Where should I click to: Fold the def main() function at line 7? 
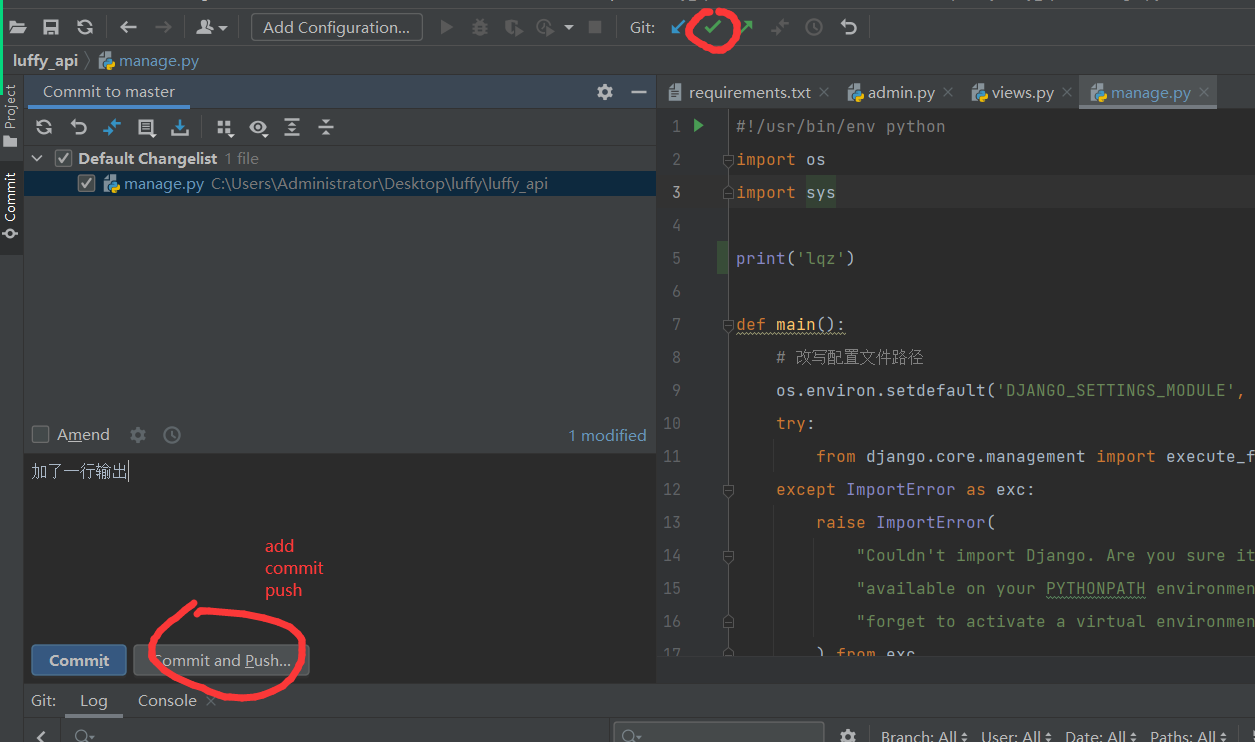pos(728,325)
